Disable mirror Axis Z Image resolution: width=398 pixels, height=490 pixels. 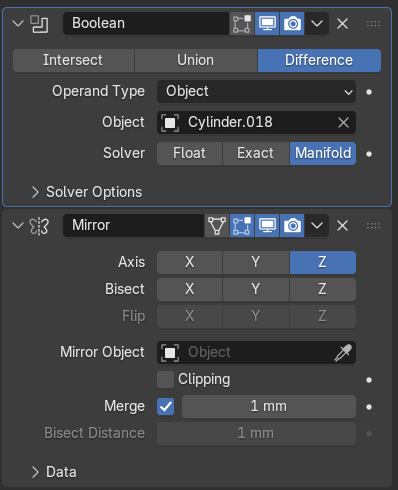pyautogui.click(x=323, y=262)
